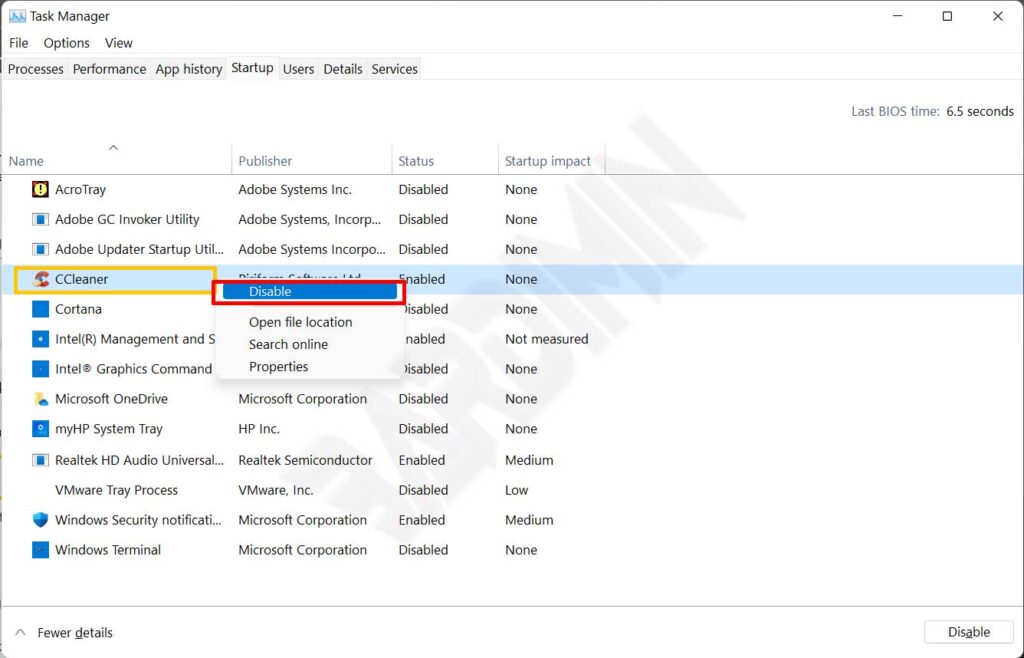Click the Low startup impact value
The height and width of the screenshot is (658, 1024).
click(517, 490)
